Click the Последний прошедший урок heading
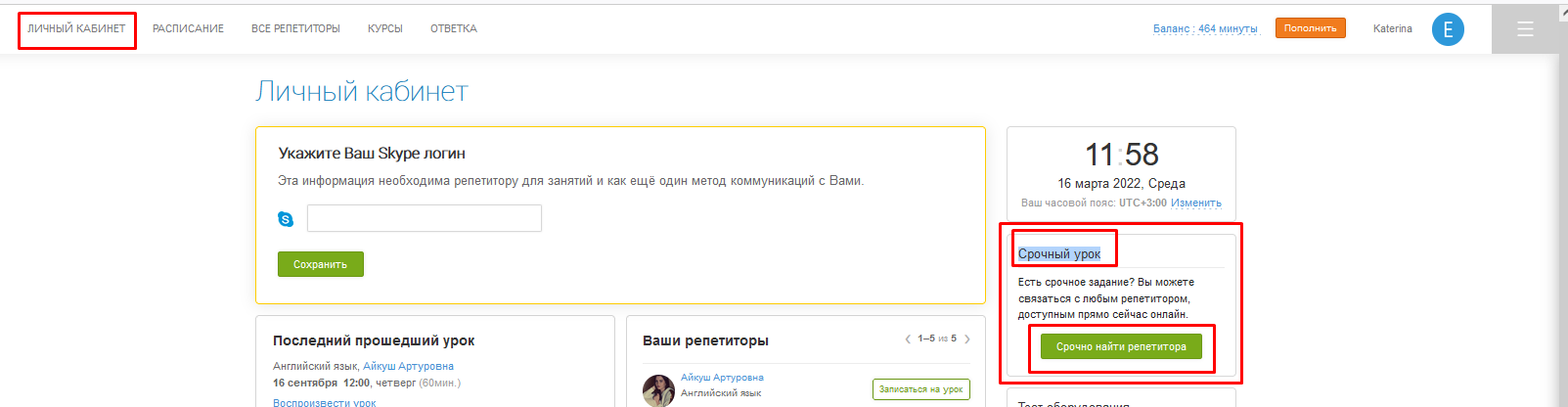This screenshot has width=1568, height=407. pyautogui.click(x=374, y=340)
